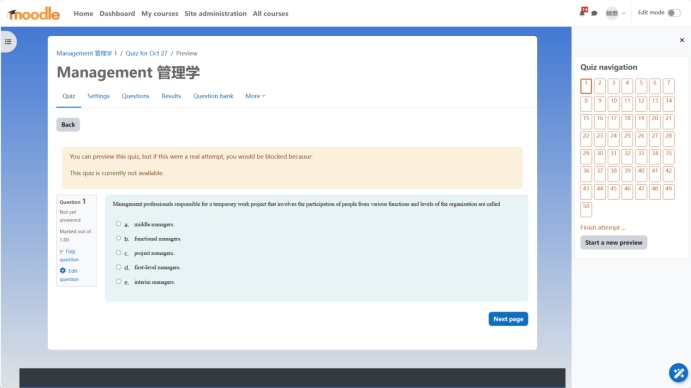This screenshot has width=691, height=388.
Task: Jump to question 21 in navigation
Action: 669,121
